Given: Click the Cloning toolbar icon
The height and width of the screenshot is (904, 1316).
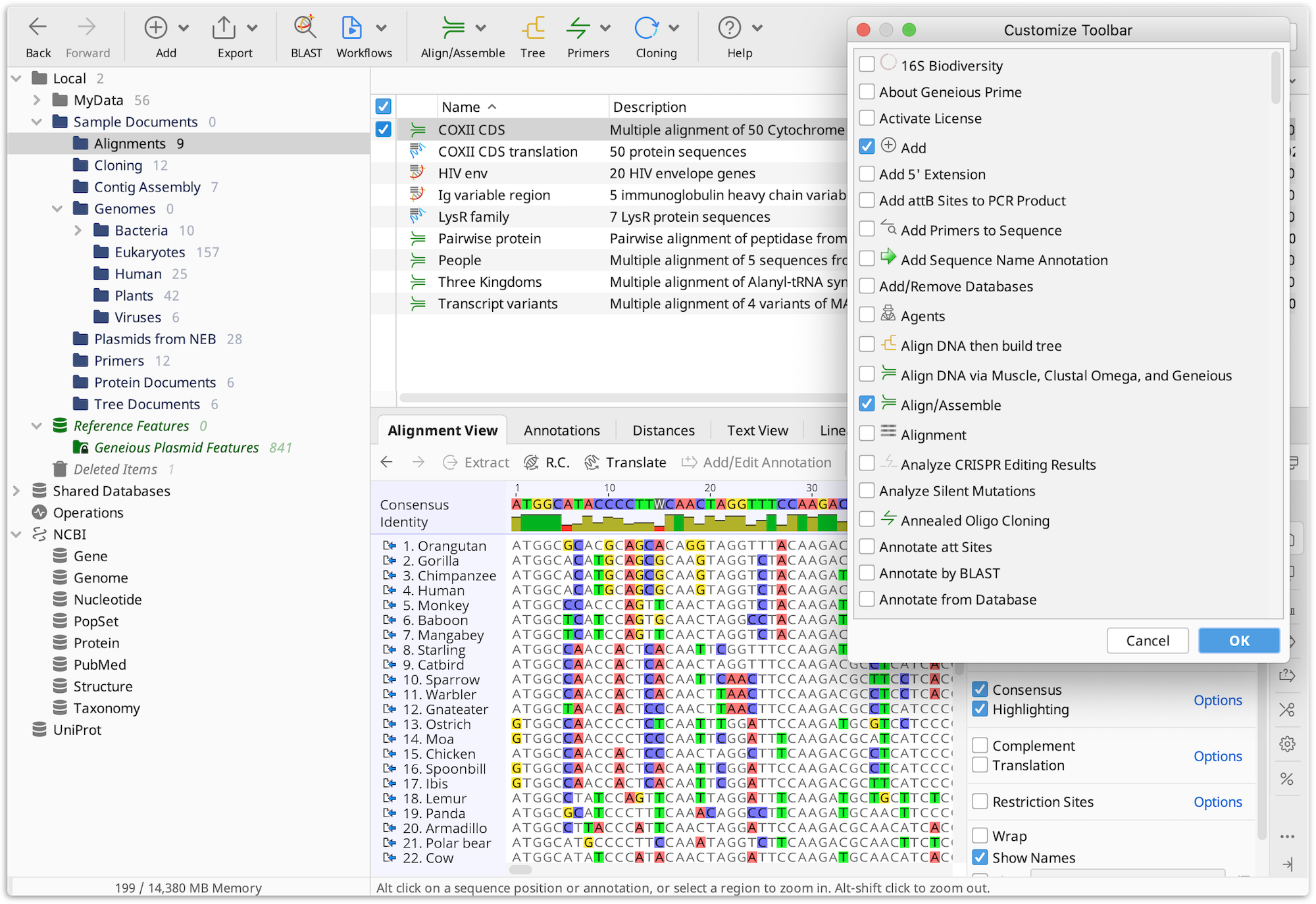Looking at the screenshot, I should coord(647,28).
